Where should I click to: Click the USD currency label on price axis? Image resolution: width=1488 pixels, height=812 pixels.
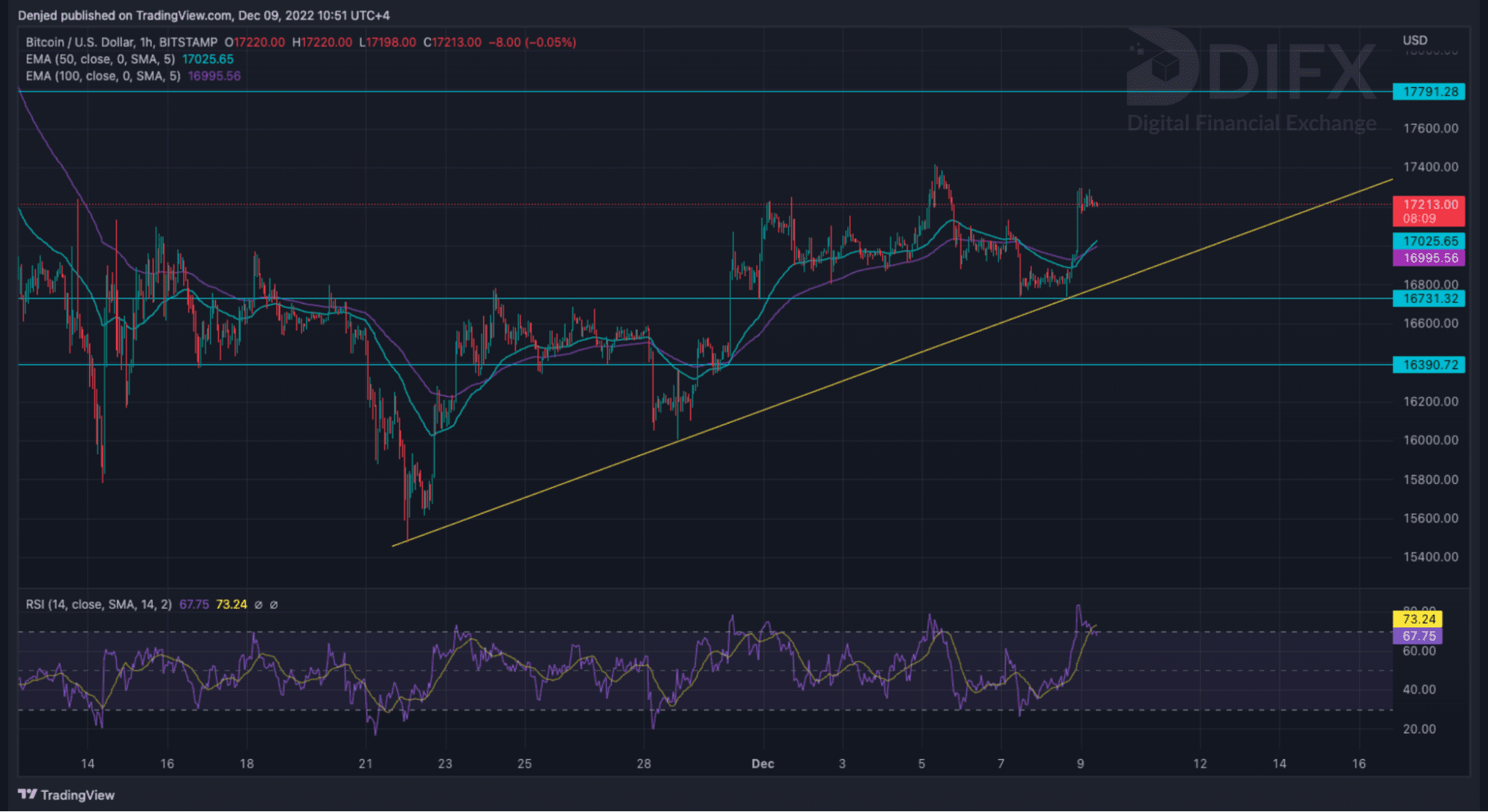(1414, 40)
